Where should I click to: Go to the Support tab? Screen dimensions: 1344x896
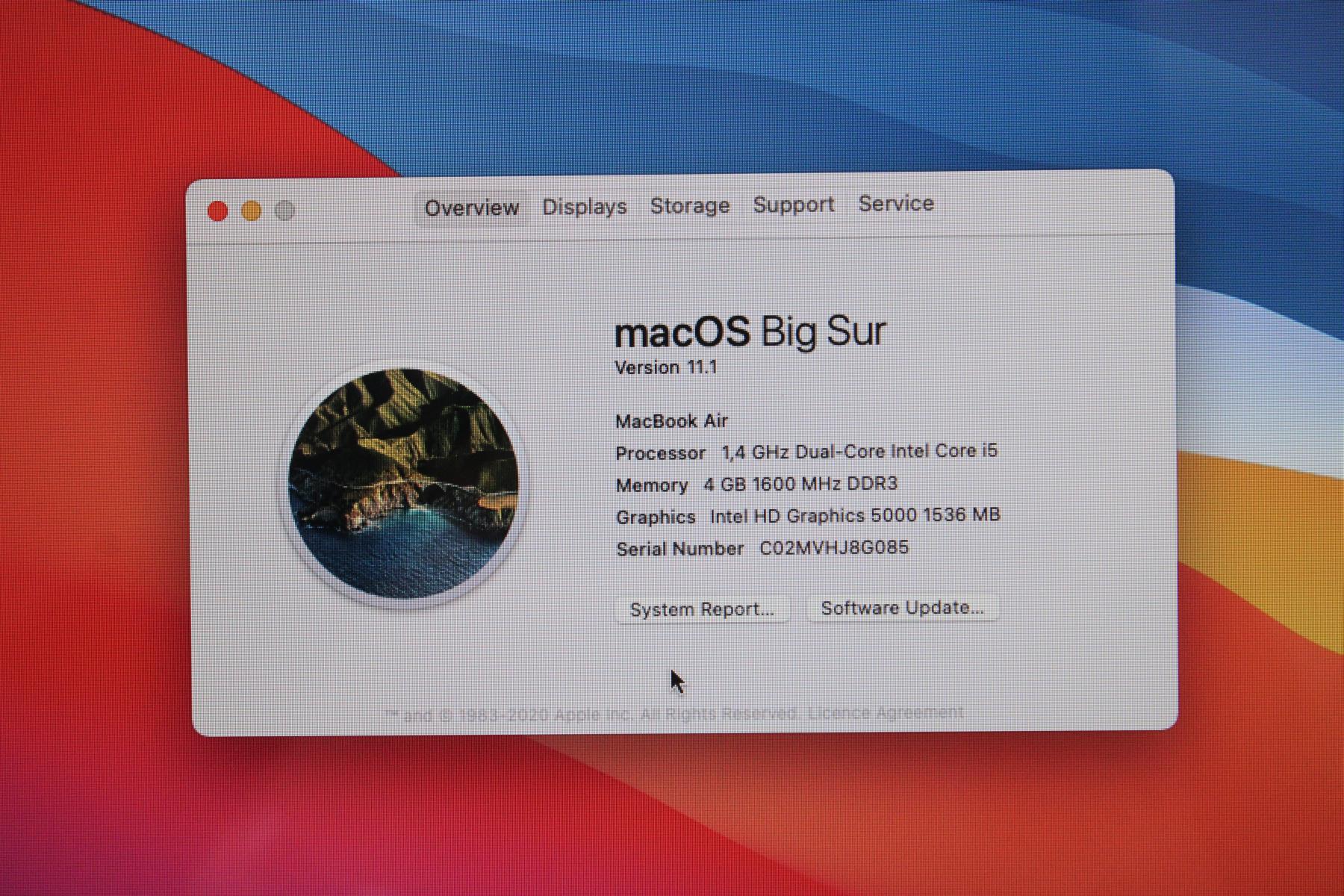point(793,205)
